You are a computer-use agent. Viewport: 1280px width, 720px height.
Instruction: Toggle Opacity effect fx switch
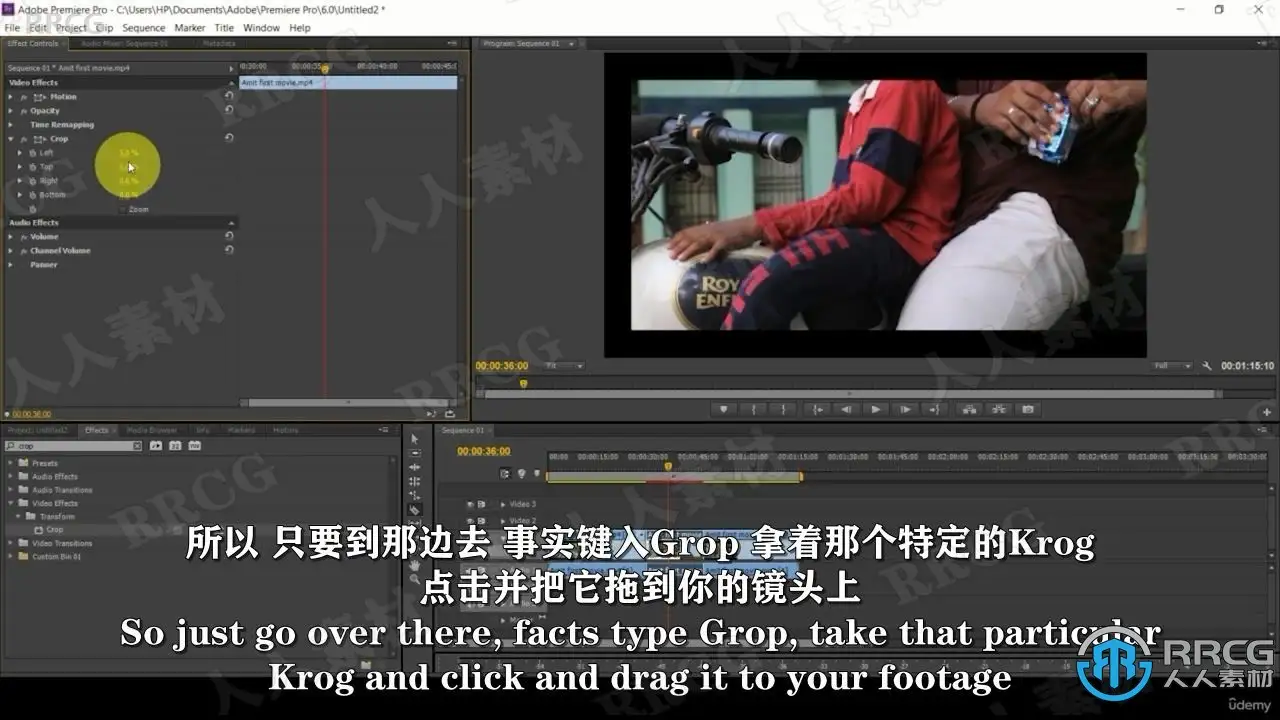click(23, 111)
